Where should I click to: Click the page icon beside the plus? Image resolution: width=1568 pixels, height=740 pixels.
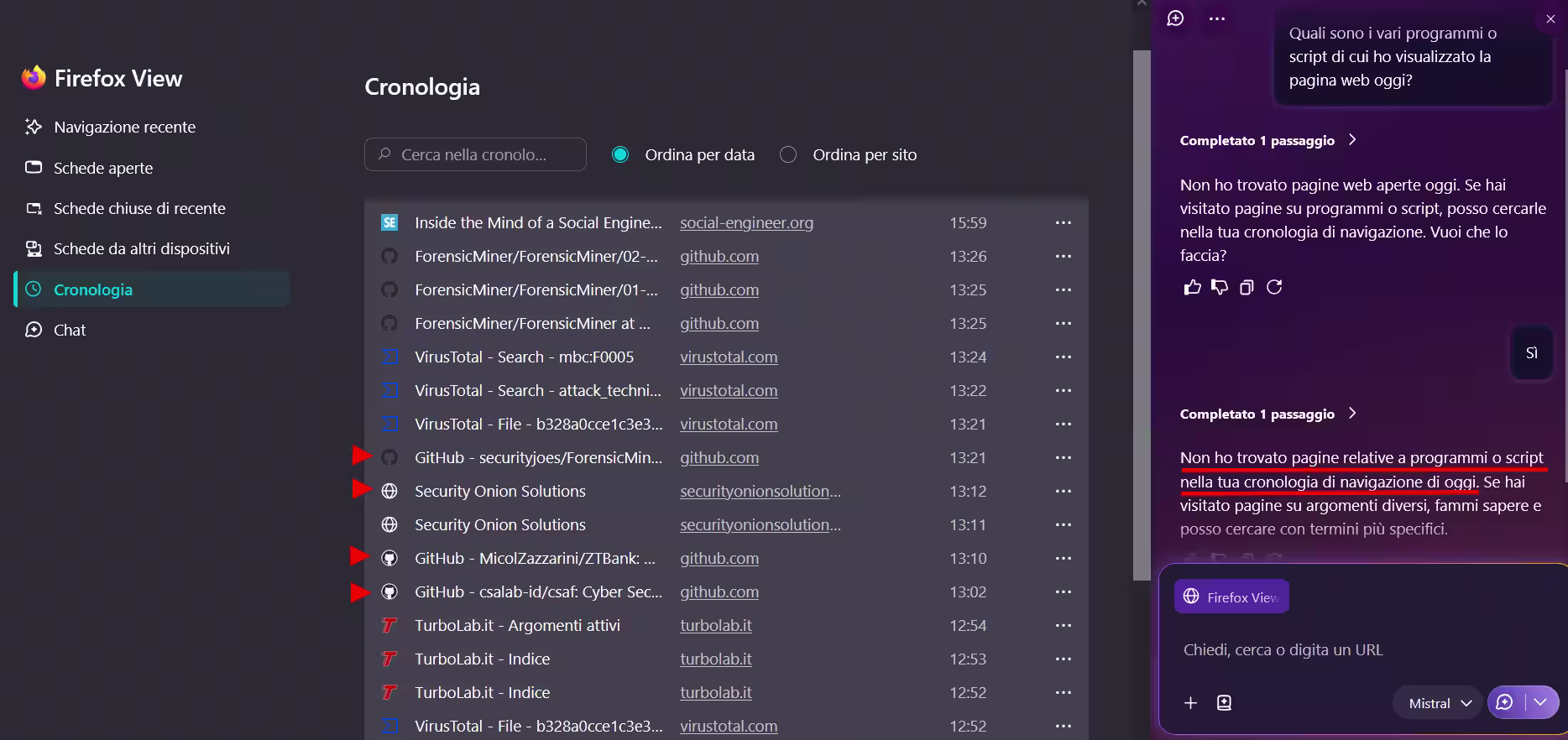click(1224, 703)
